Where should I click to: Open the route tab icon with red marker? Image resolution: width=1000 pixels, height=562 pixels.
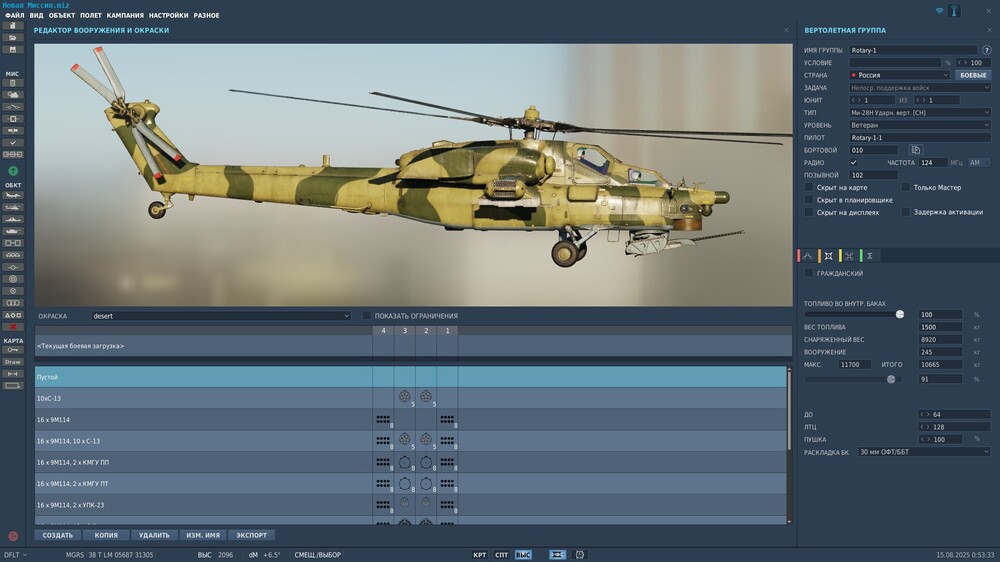pos(808,256)
